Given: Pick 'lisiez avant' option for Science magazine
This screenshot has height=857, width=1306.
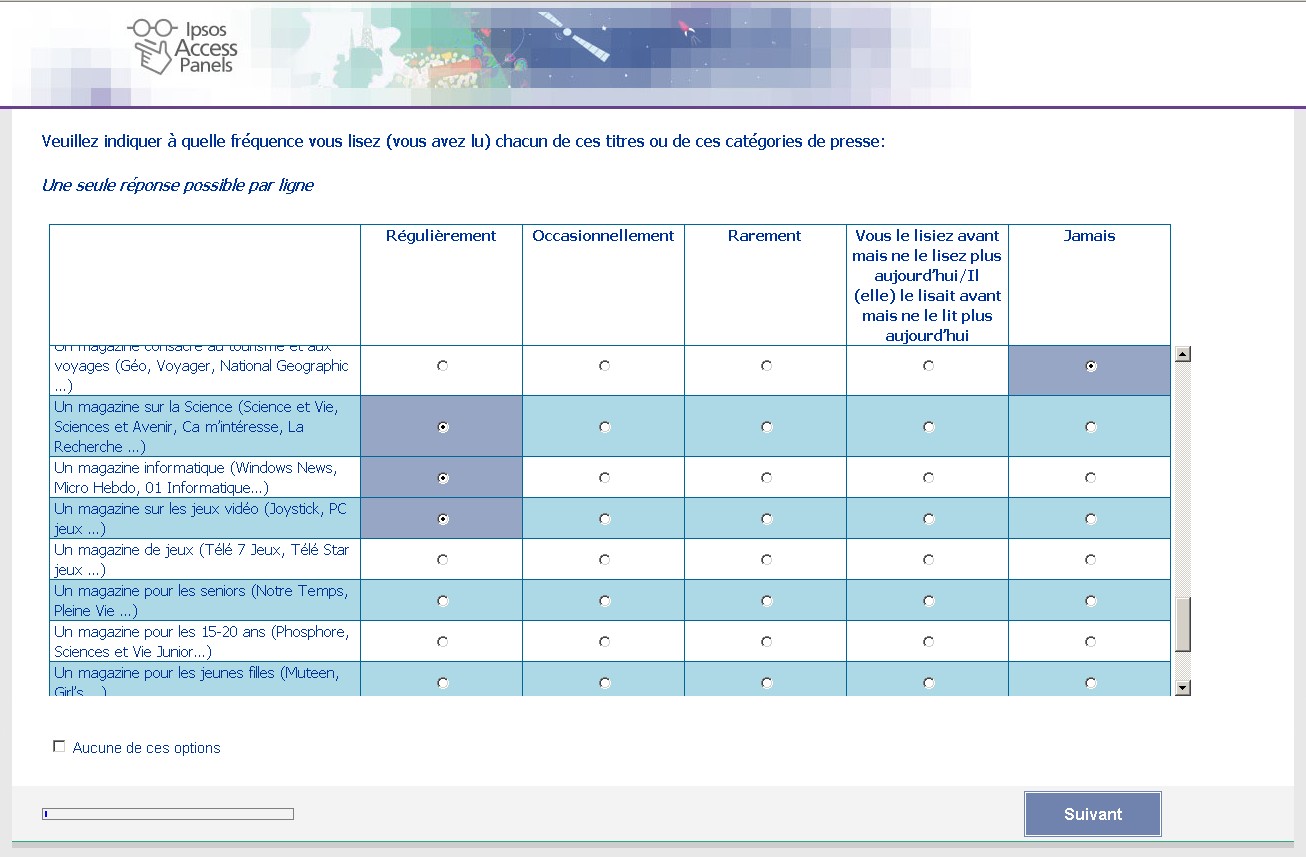Looking at the screenshot, I should pyautogui.click(x=928, y=427).
